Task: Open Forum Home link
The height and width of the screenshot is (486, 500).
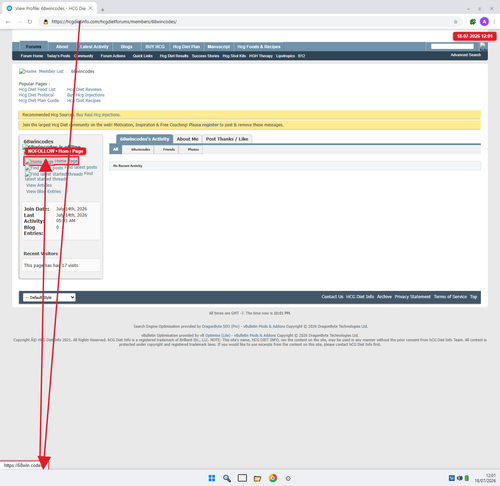Action: [x=32, y=56]
